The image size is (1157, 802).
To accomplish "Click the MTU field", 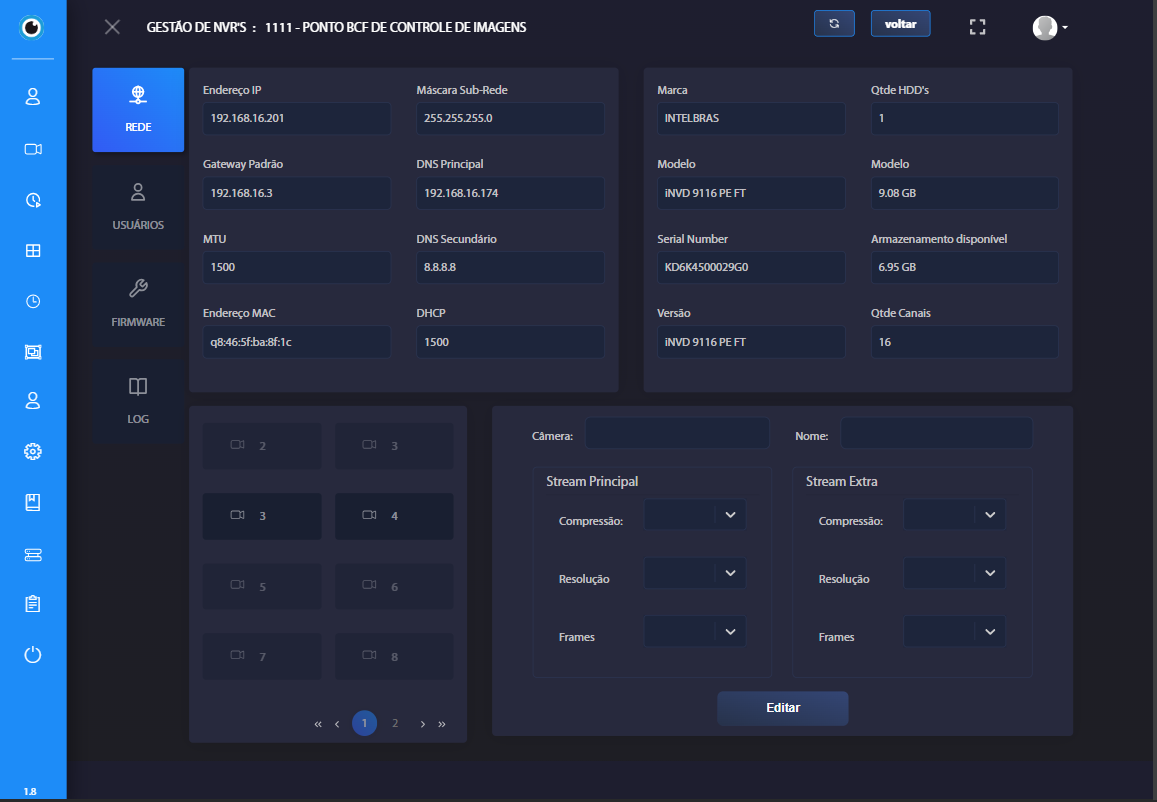I will point(297,267).
